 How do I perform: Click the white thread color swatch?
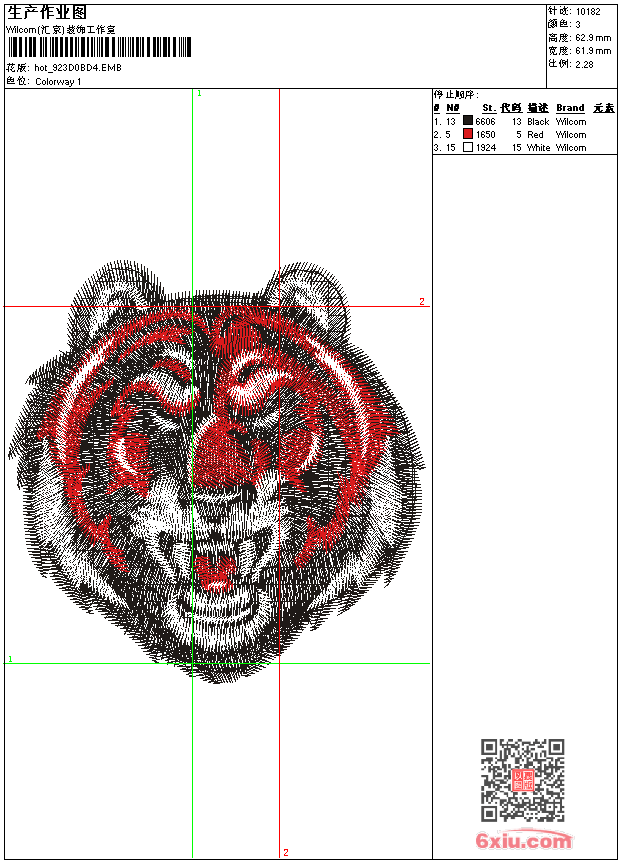point(467,147)
